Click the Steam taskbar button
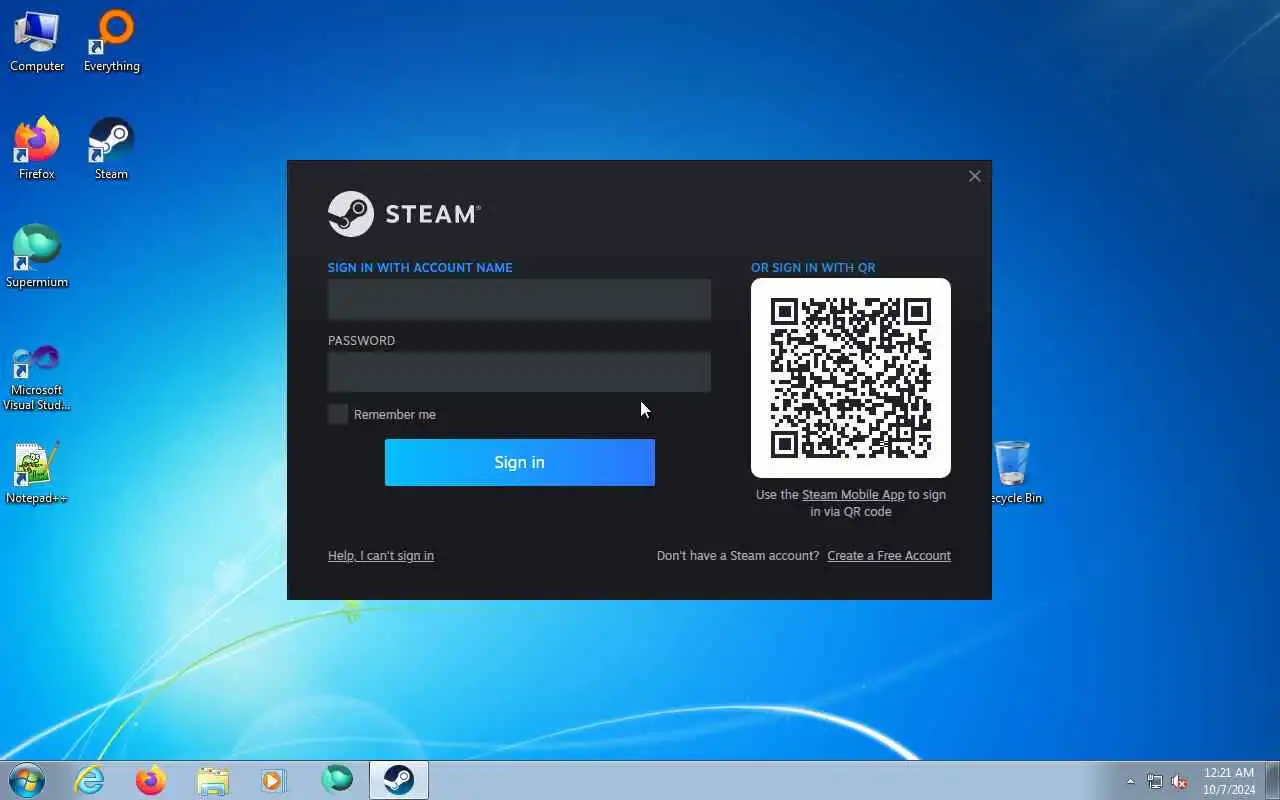 click(399, 780)
